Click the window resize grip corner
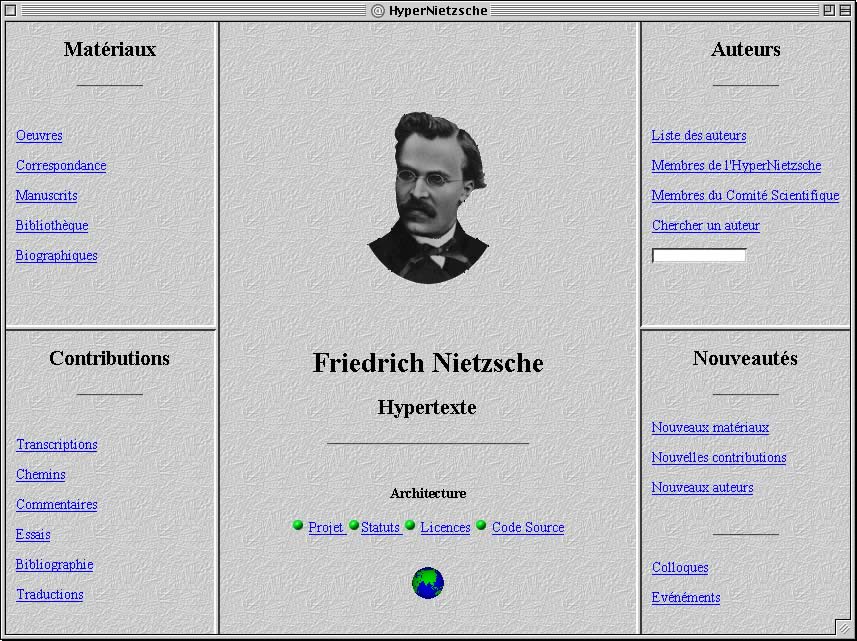This screenshot has width=857, height=641. (844, 627)
